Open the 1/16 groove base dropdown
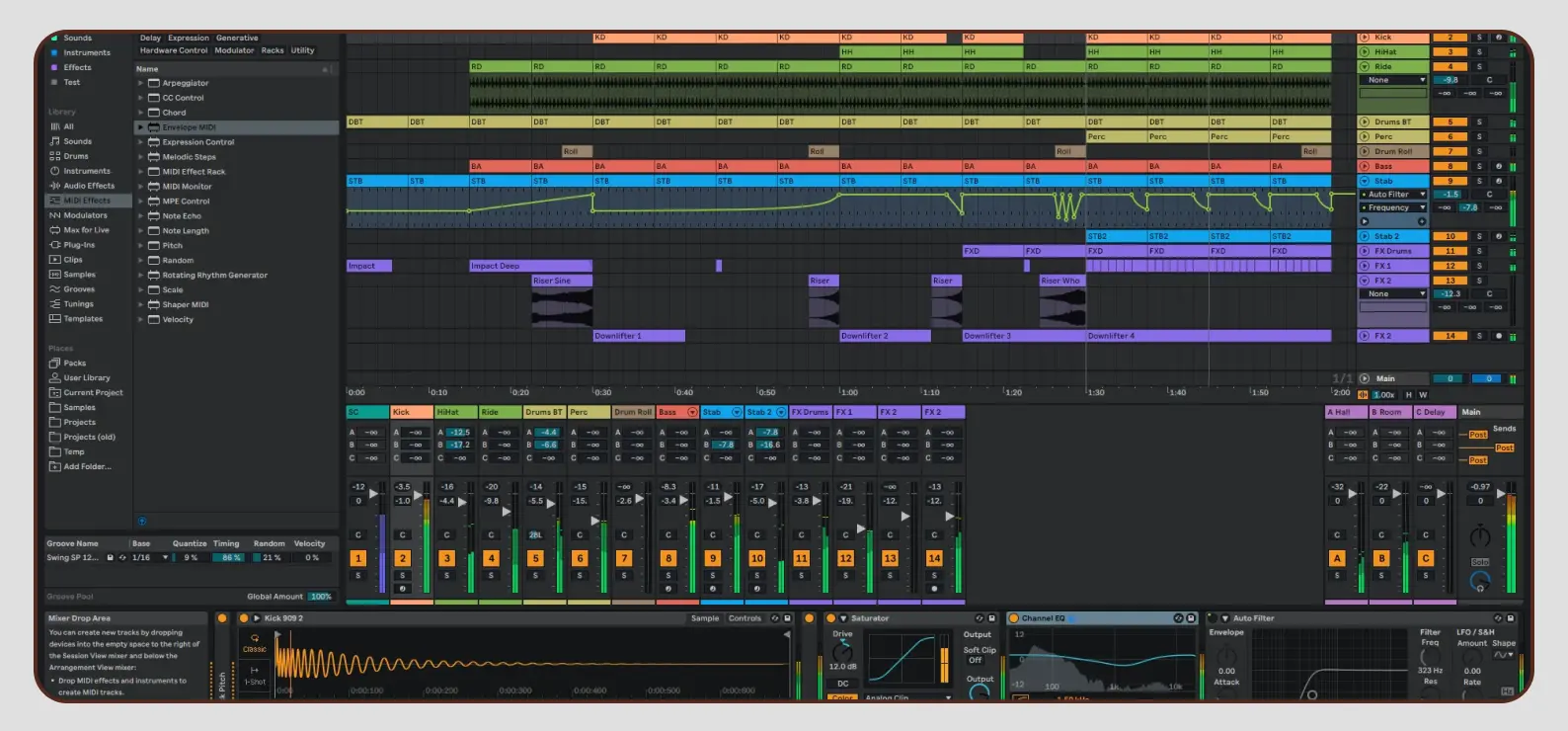1568x731 pixels. 150,558
